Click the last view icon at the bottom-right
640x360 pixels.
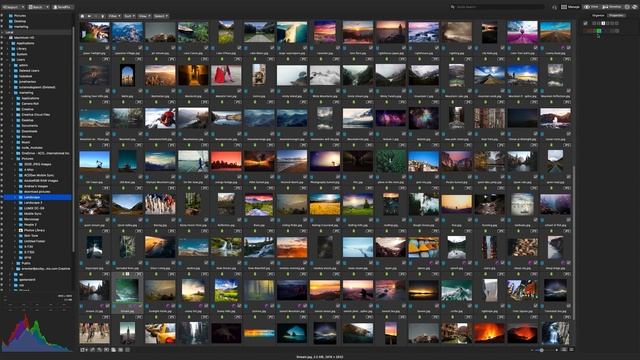tap(571, 350)
